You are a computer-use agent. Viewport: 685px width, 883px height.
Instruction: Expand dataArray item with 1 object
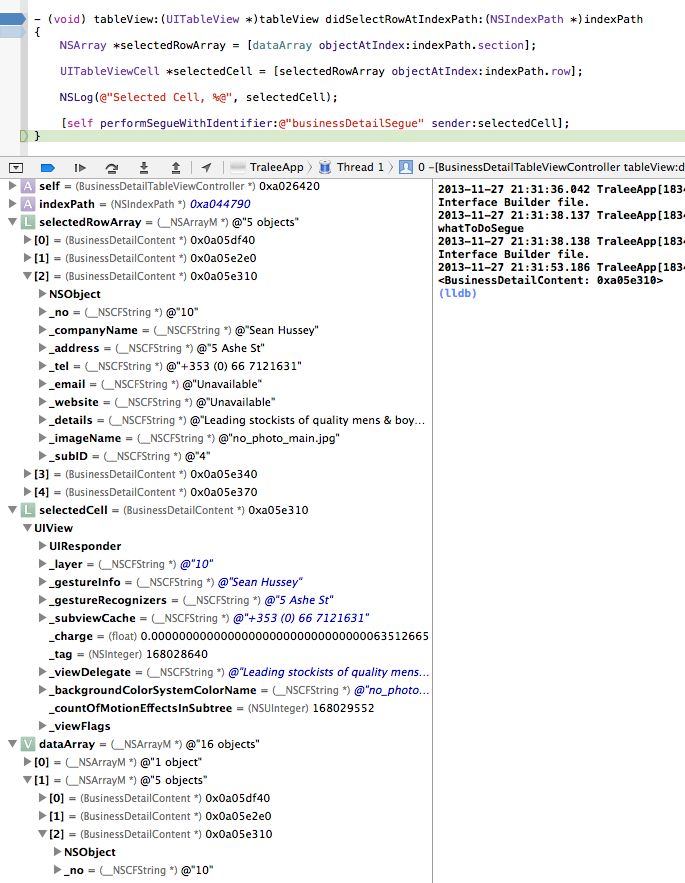(27, 762)
